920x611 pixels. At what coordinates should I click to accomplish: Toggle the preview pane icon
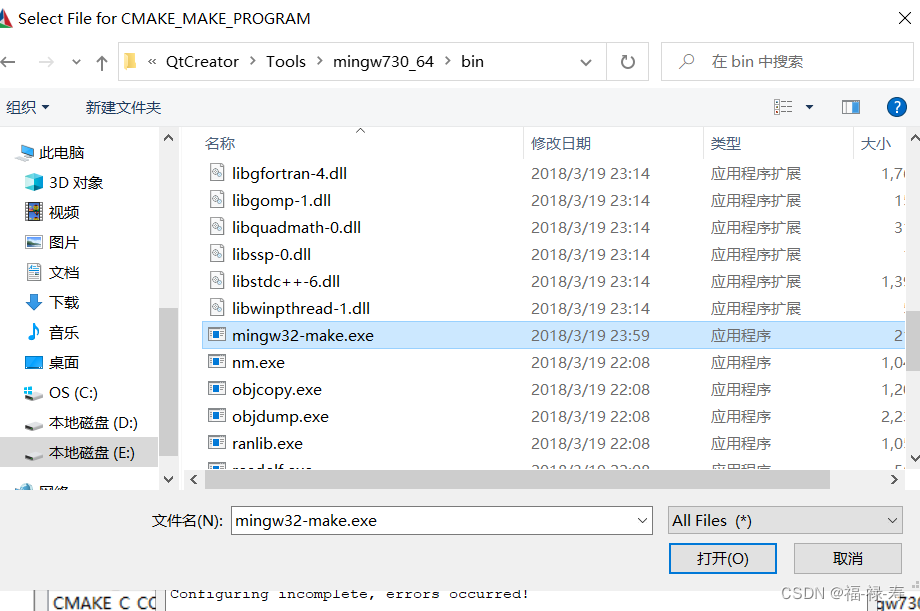pyautogui.click(x=850, y=107)
